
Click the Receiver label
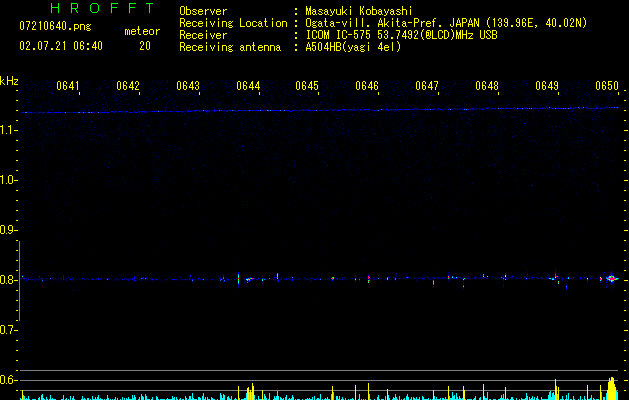pyautogui.click(x=203, y=35)
